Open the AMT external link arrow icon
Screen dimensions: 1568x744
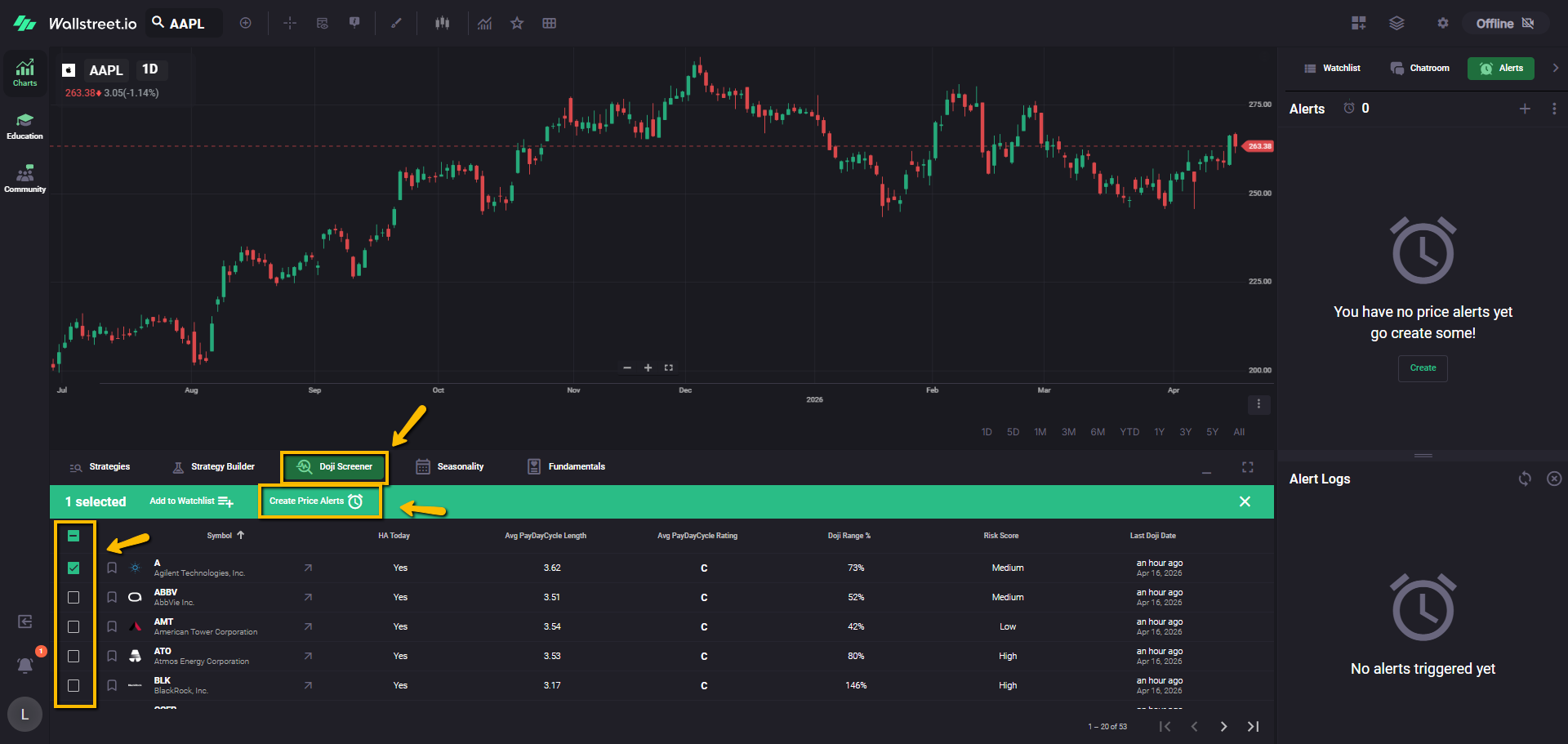click(308, 626)
